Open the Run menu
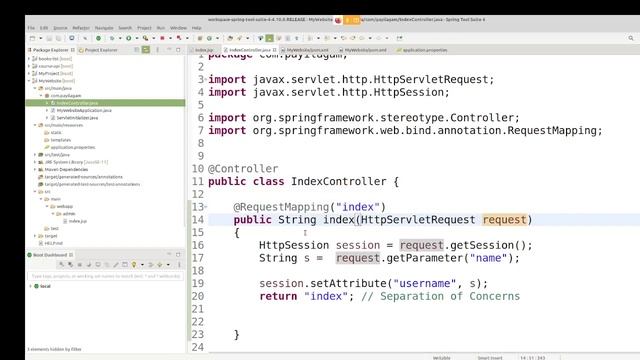Screen dimensions: 640x360 [x=161, y=28]
